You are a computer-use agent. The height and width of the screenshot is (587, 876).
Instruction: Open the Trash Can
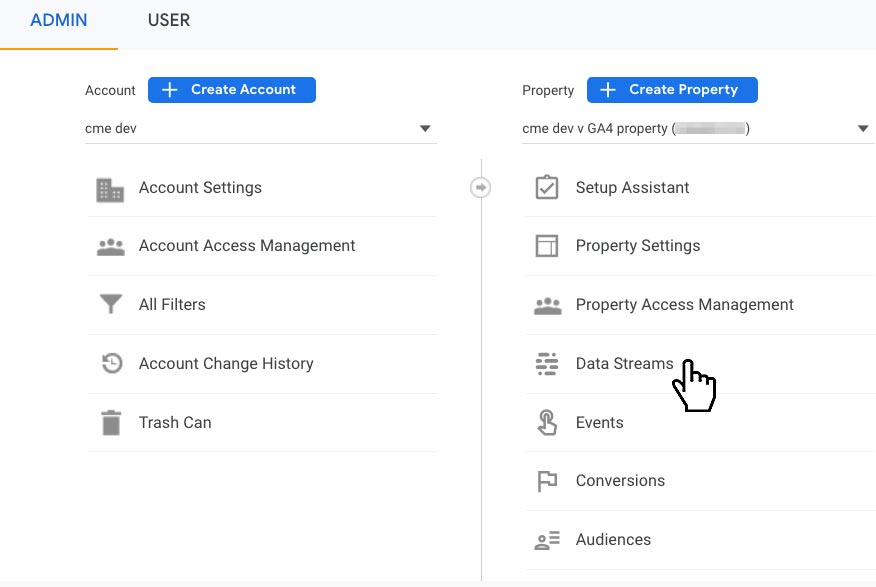[x=263, y=423]
